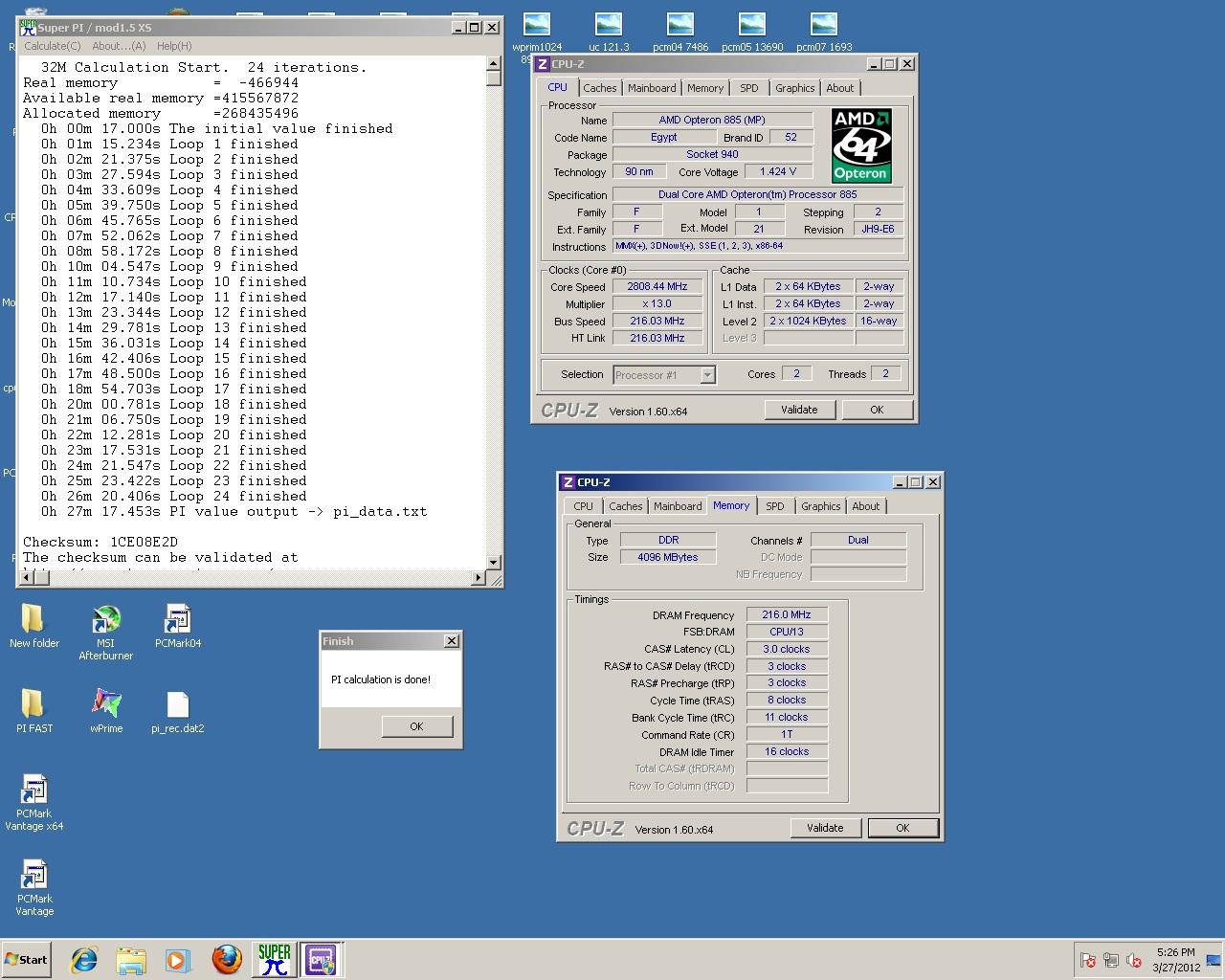The width and height of the screenshot is (1225, 980).
Task: Click the Checksum: 1CE08E2D line
Action: point(100,542)
